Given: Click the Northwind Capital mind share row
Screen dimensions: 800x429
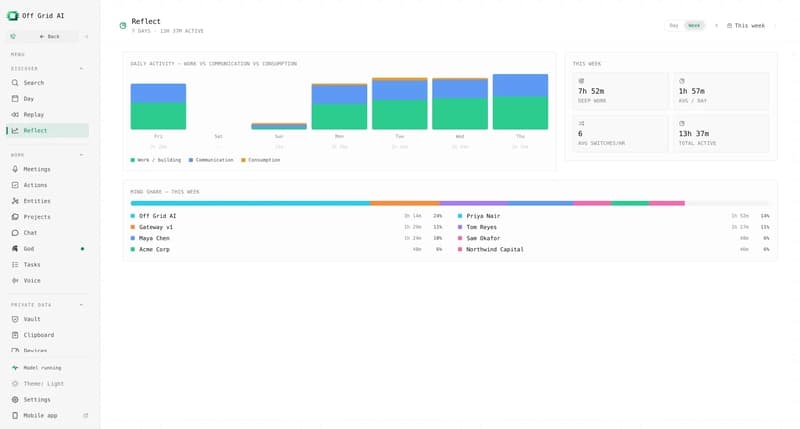Looking at the screenshot, I should [x=614, y=249].
